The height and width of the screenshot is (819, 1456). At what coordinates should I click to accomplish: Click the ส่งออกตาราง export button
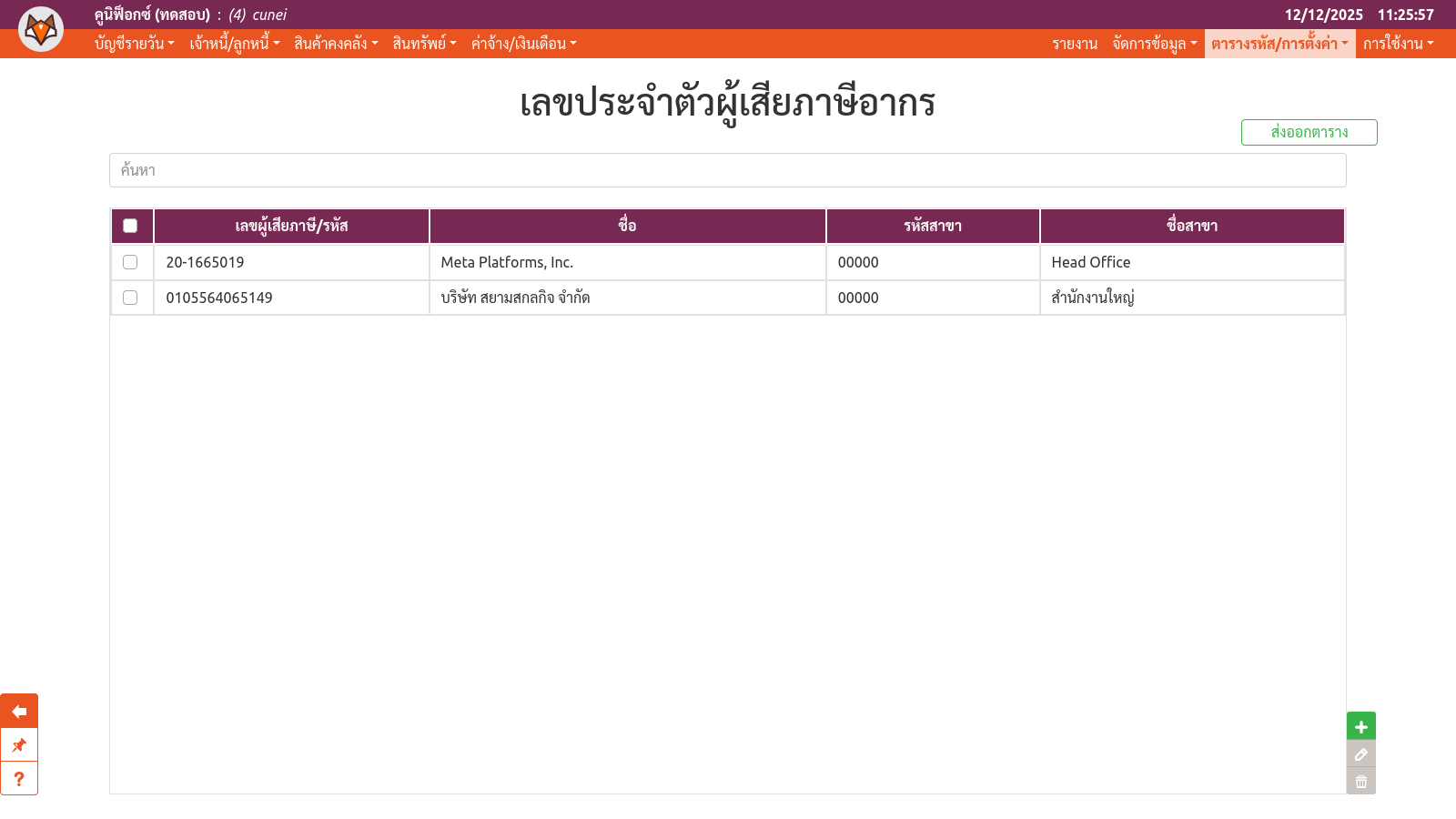click(x=1309, y=133)
